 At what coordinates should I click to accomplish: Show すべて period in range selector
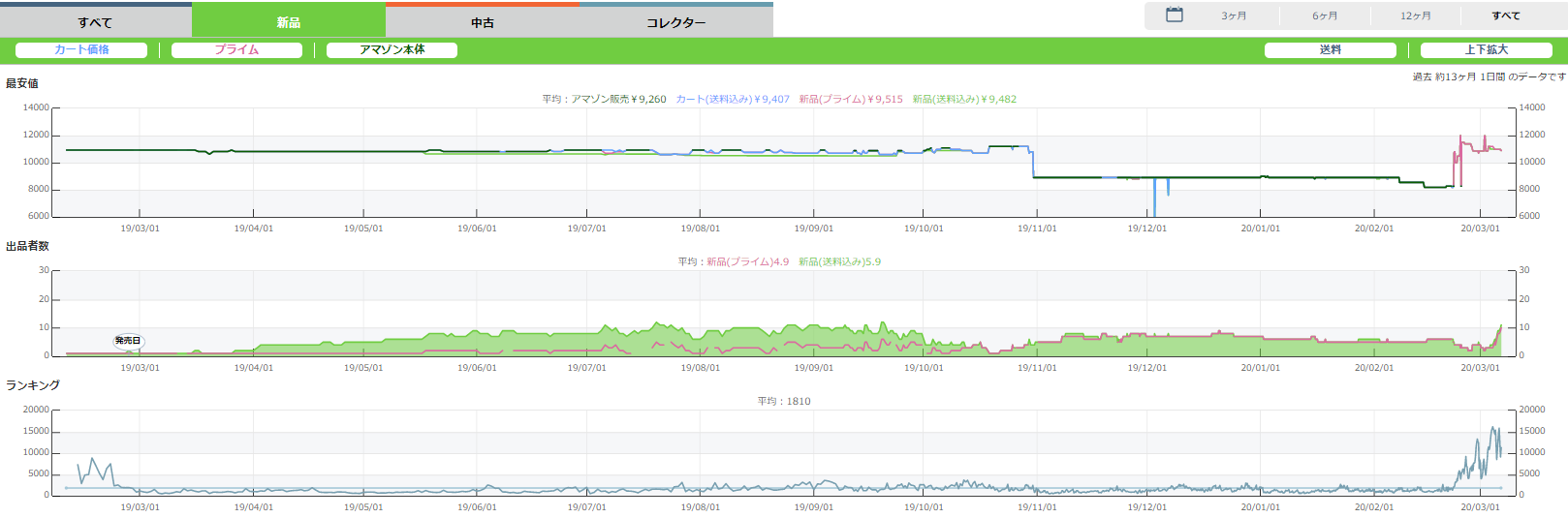(x=1505, y=16)
